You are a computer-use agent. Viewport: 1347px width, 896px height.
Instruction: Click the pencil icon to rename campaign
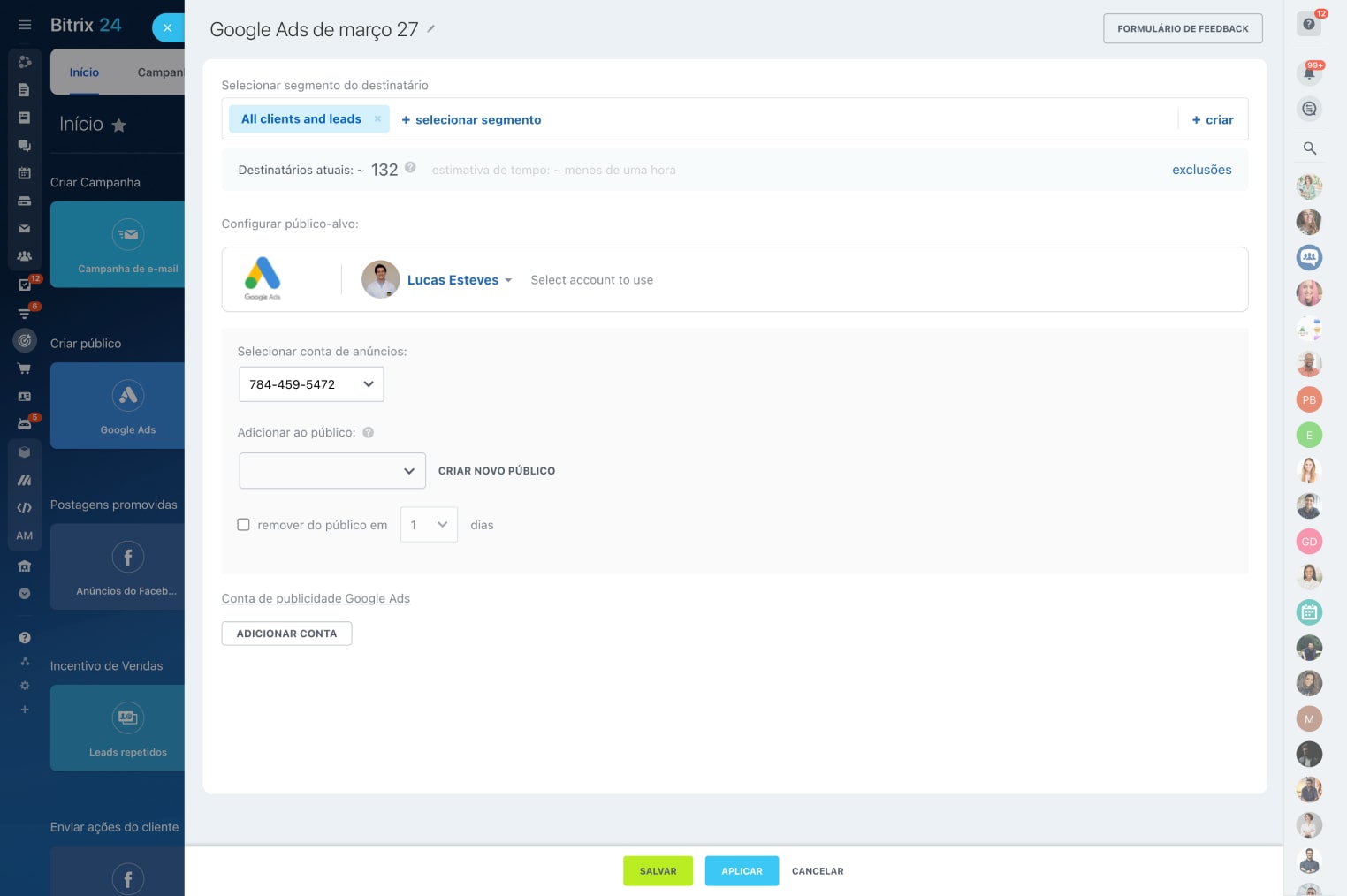(x=431, y=29)
